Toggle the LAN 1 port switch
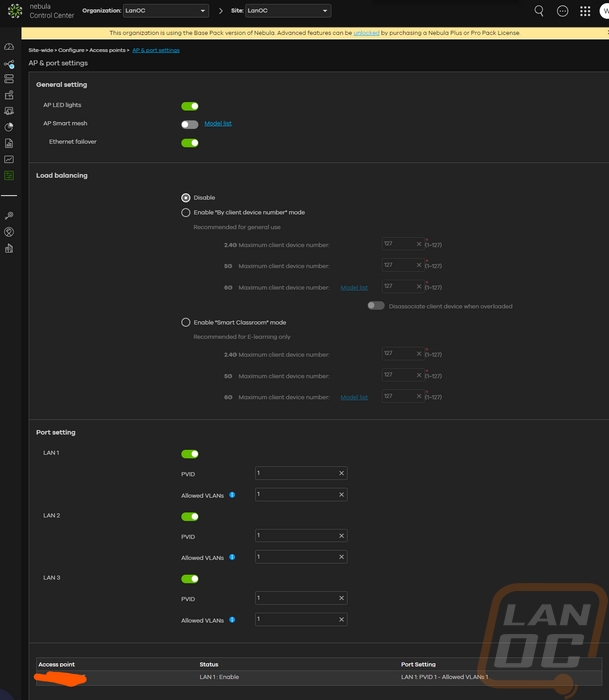The height and width of the screenshot is (700, 609). tap(190, 454)
